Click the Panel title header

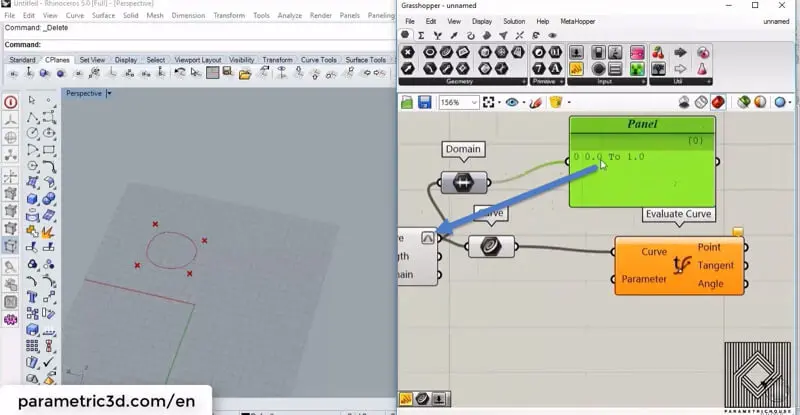(x=642, y=124)
